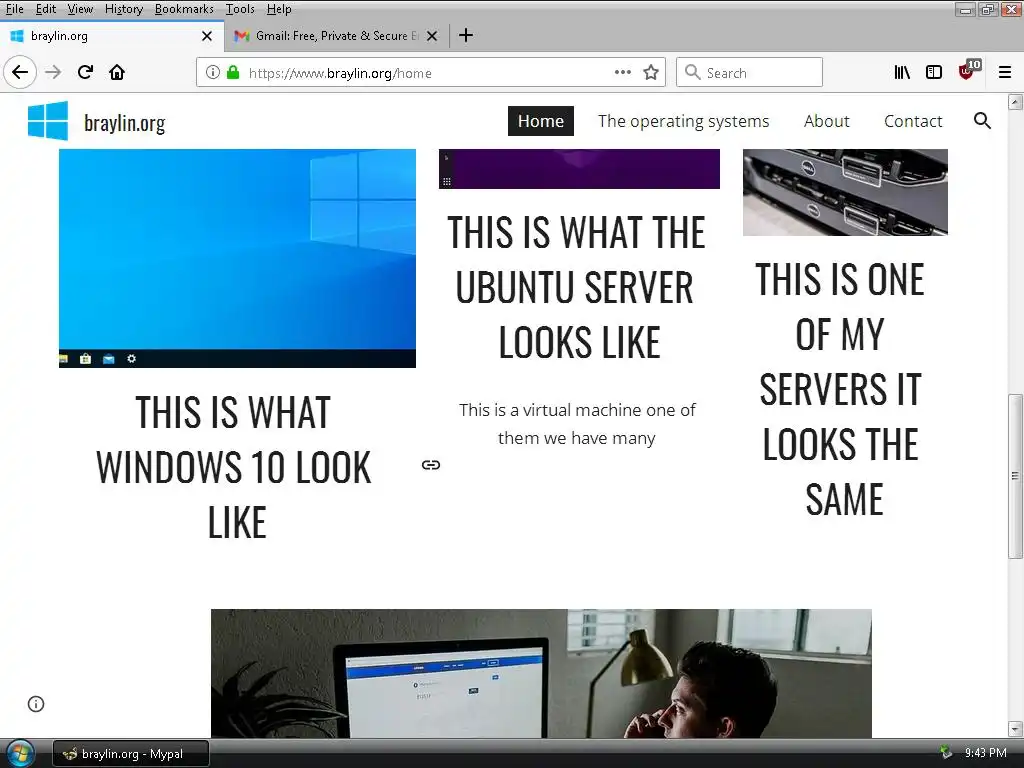
Task: Open the Library bookmarks icon
Action: 902,72
